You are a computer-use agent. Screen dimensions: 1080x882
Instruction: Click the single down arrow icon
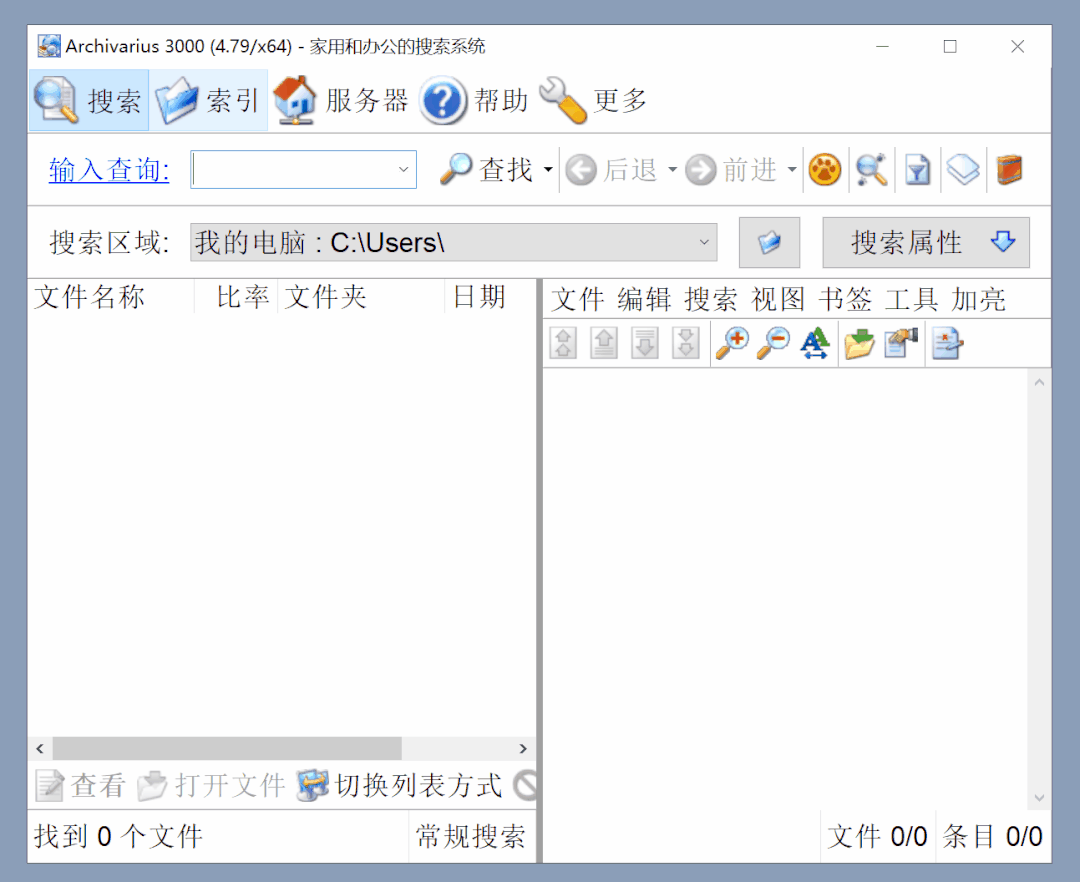[x=645, y=343]
